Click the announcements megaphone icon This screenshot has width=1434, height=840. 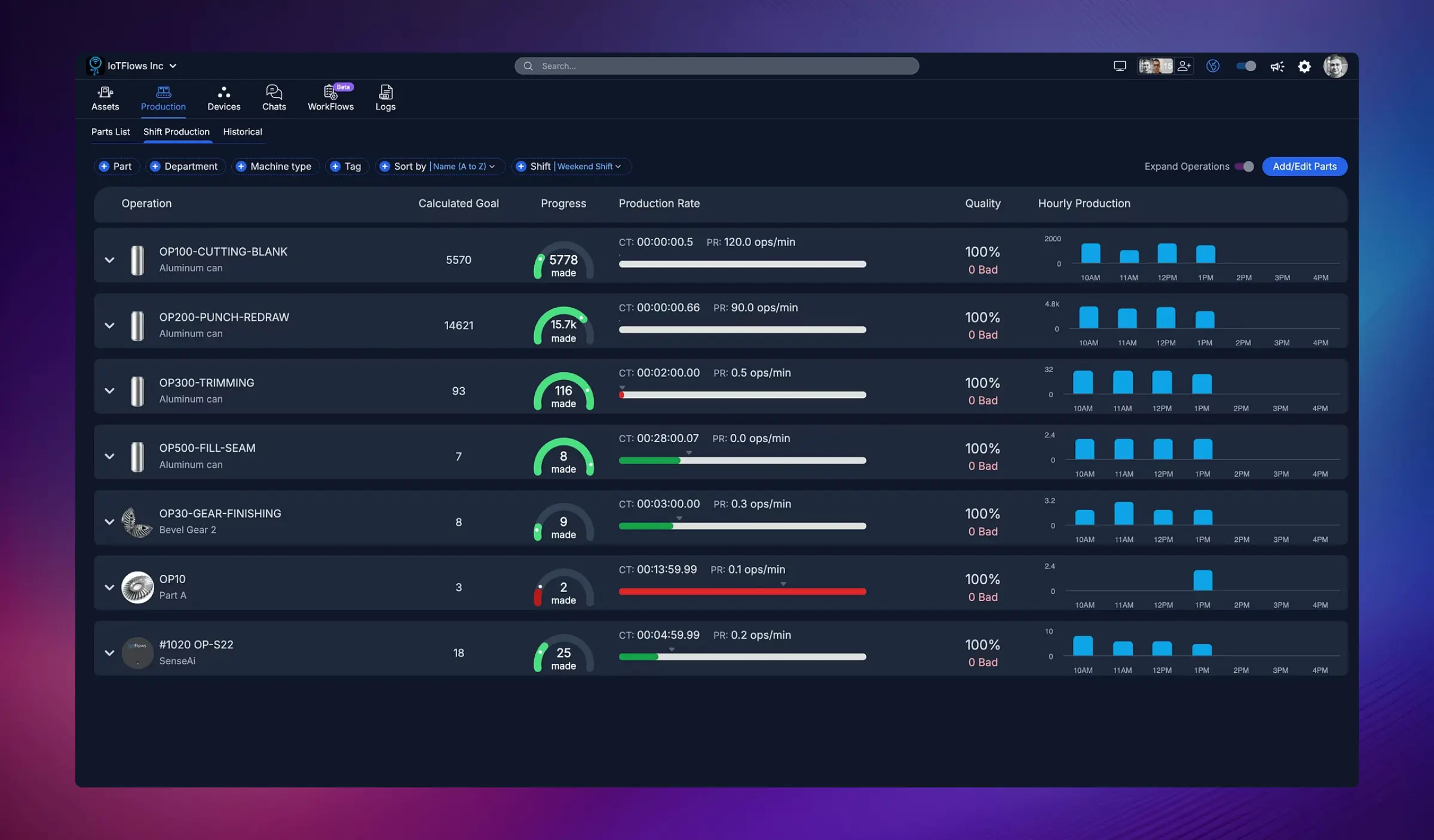[1277, 66]
